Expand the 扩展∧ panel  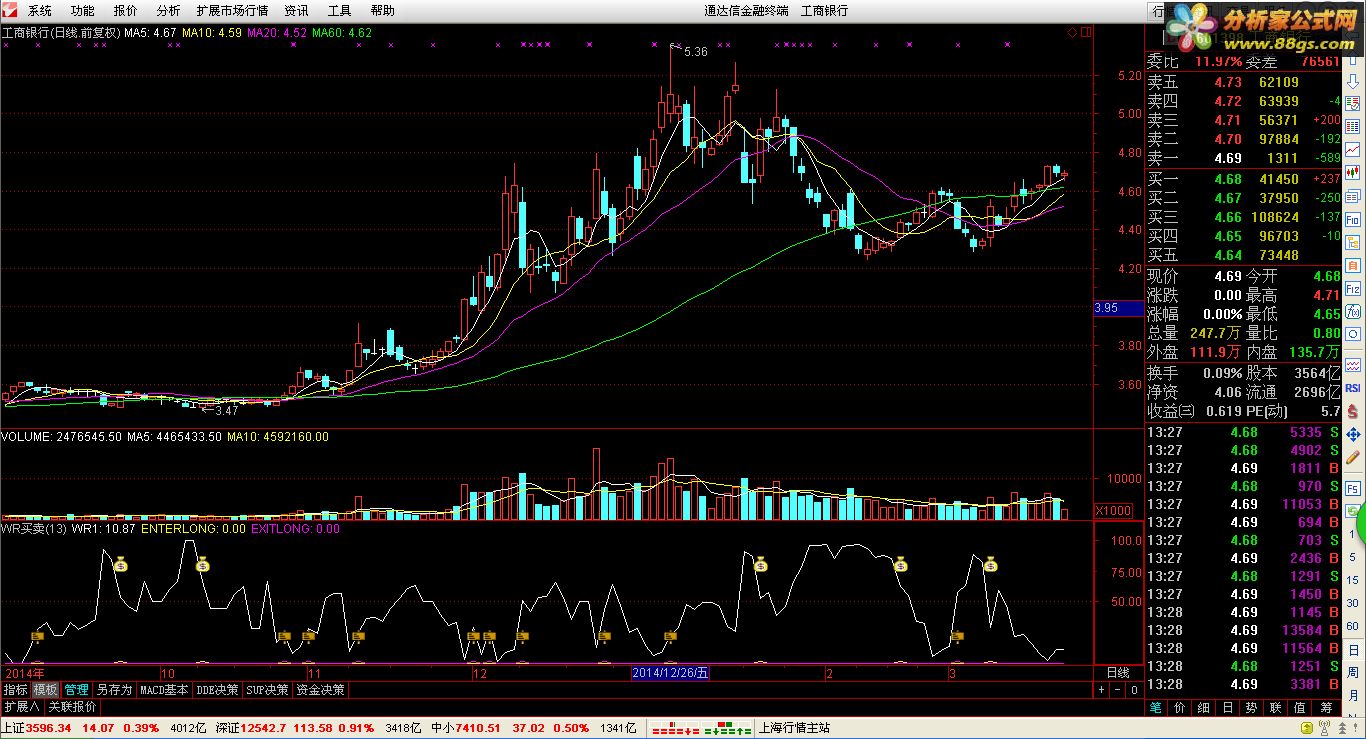click(x=21, y=706)
